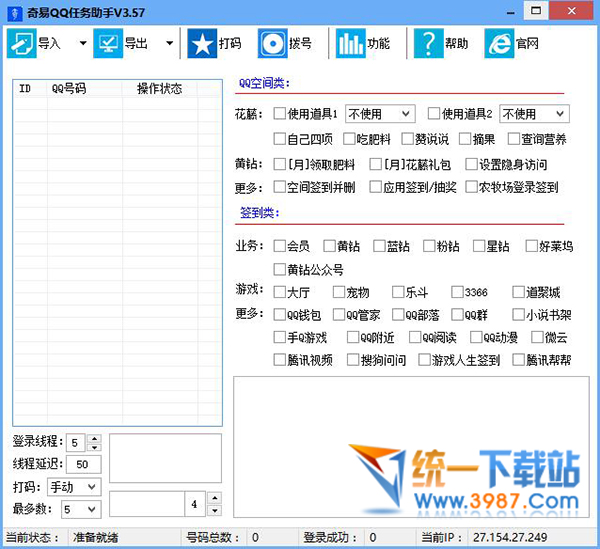600x549 pixels.
Task: Check [月]花藤礼包 option
Action: (375, 165)
